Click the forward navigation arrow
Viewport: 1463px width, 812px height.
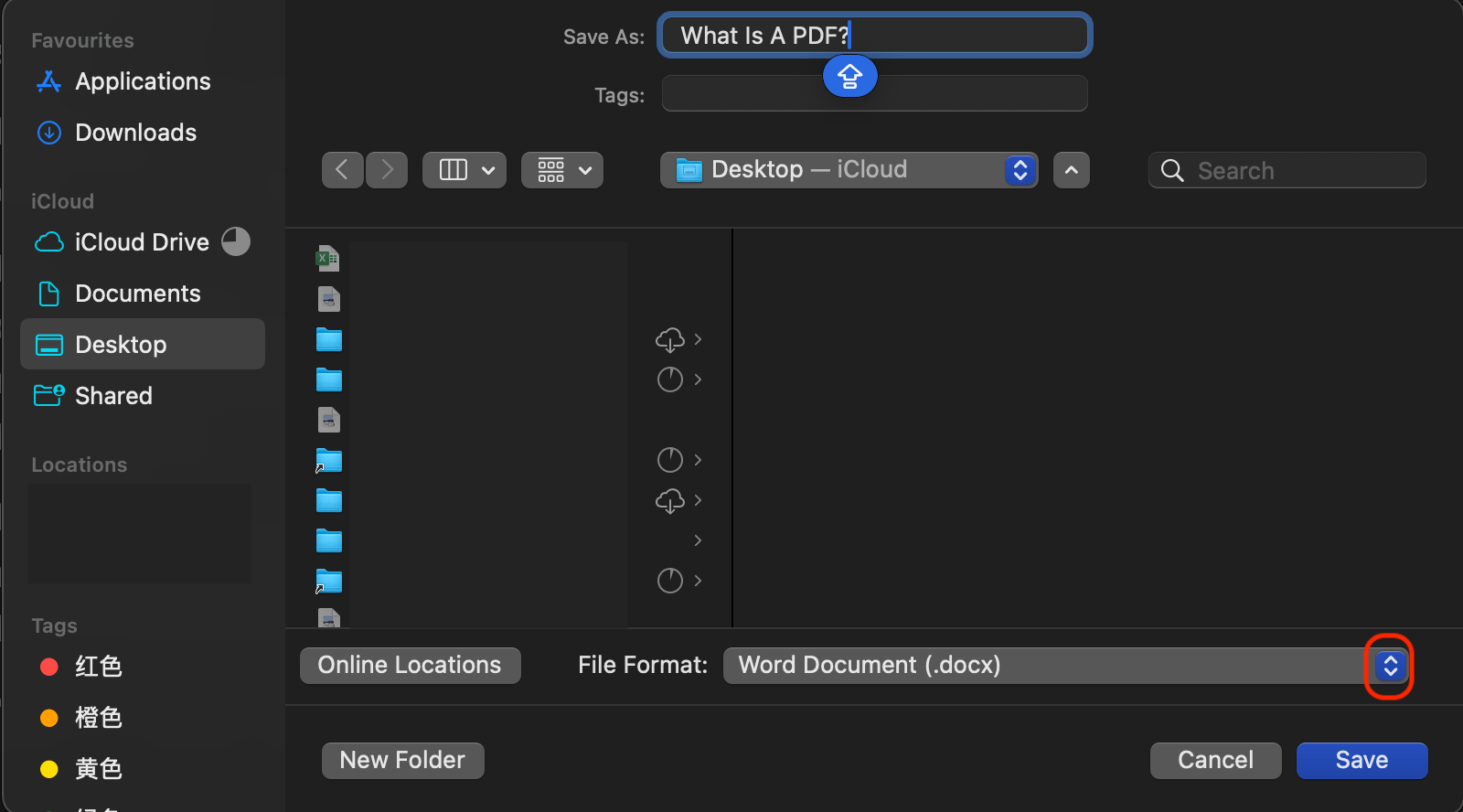[x=387, y=170]
